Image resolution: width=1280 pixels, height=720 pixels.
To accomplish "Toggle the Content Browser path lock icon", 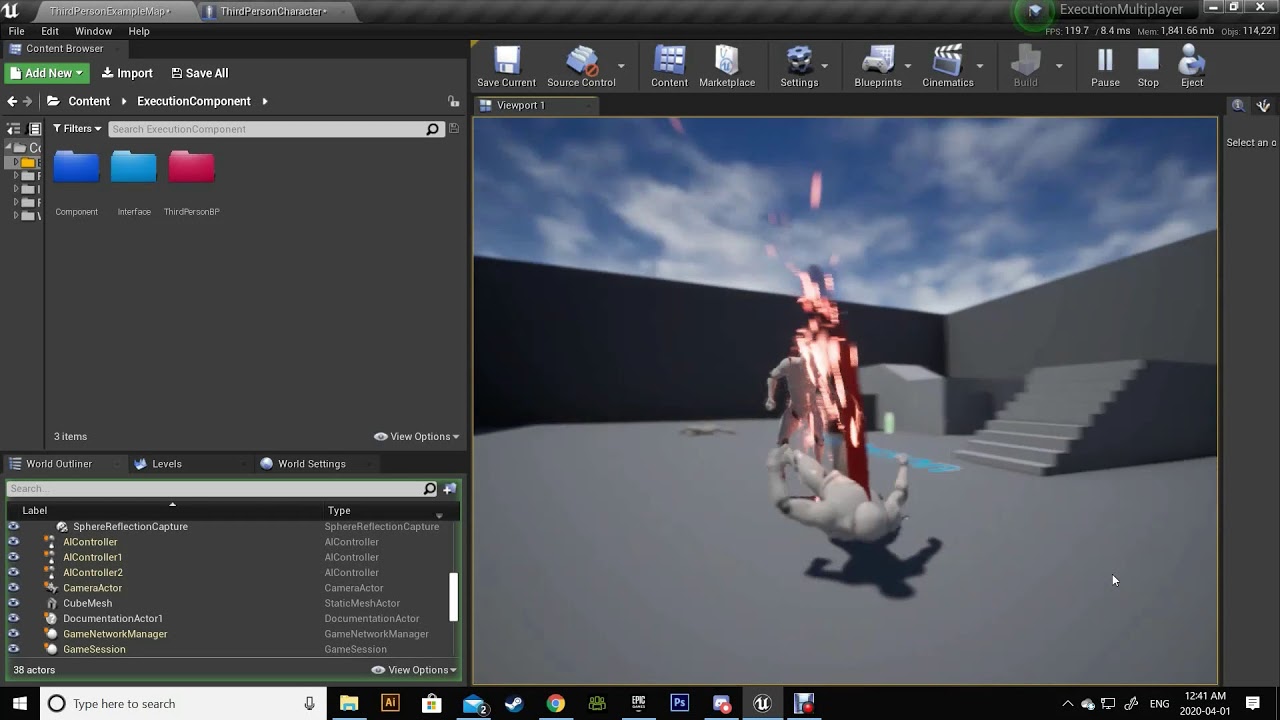I will click(454, 101).
